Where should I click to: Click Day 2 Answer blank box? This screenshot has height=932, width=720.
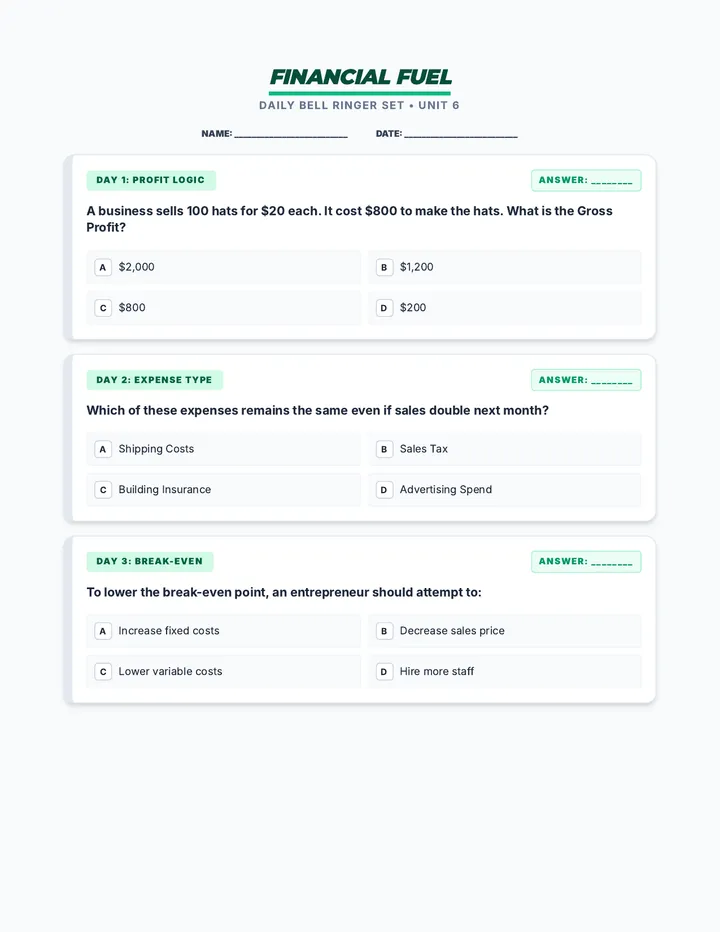point(586,380)
